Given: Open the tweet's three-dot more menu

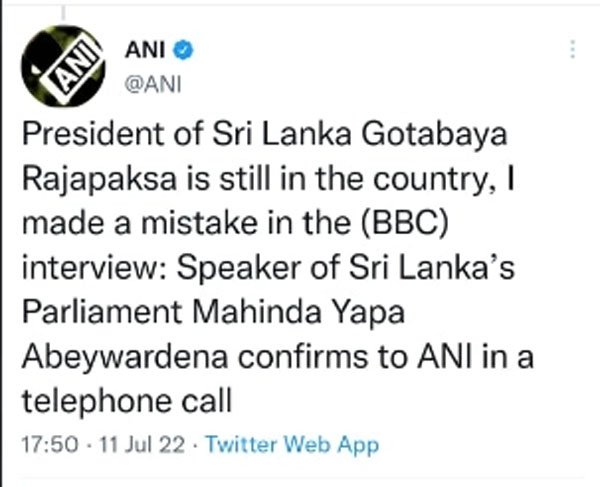Looking at the screenshot, I should pos(572,48).
